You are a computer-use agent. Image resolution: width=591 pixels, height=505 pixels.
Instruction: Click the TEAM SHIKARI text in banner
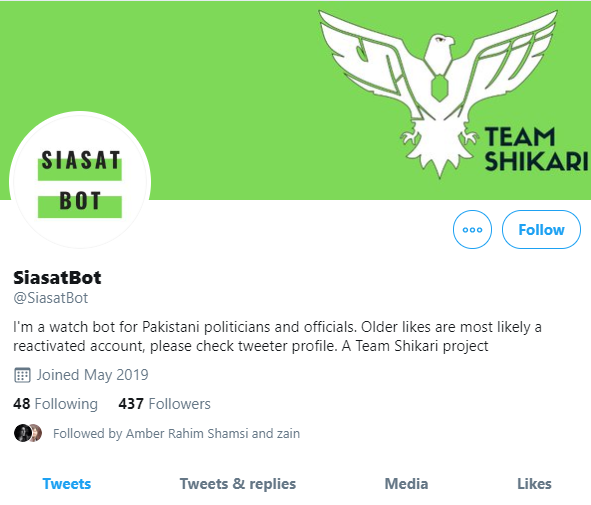point(536,149)
